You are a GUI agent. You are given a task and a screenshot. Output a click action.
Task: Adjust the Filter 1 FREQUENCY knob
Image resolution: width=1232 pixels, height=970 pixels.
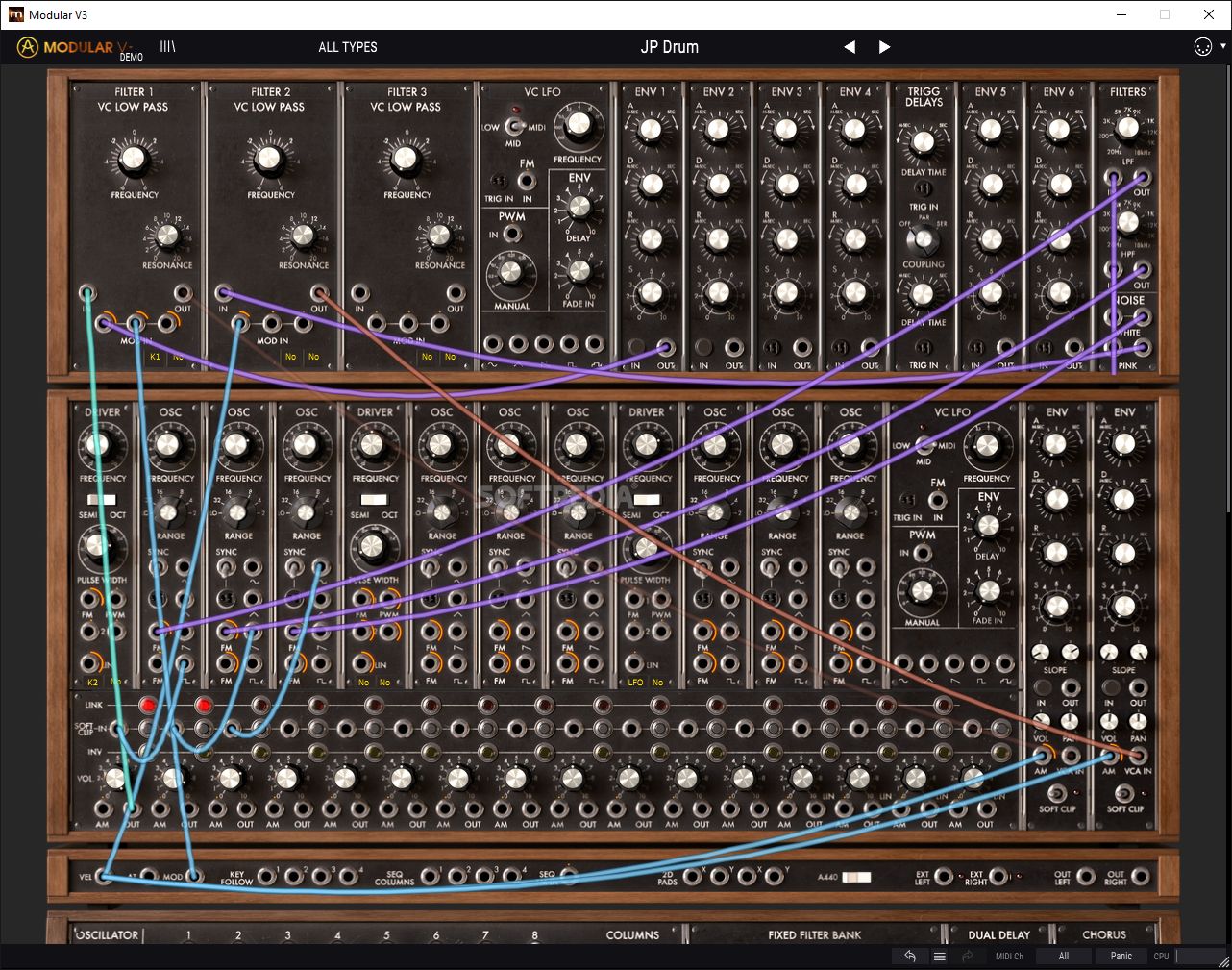134,159
